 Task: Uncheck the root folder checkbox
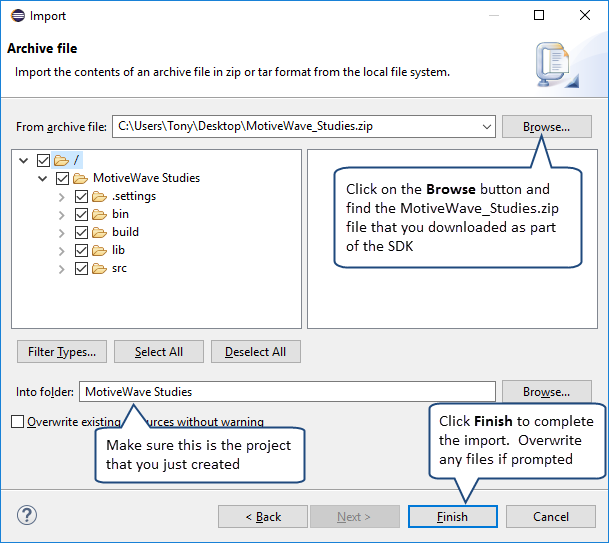click(43, 160)
